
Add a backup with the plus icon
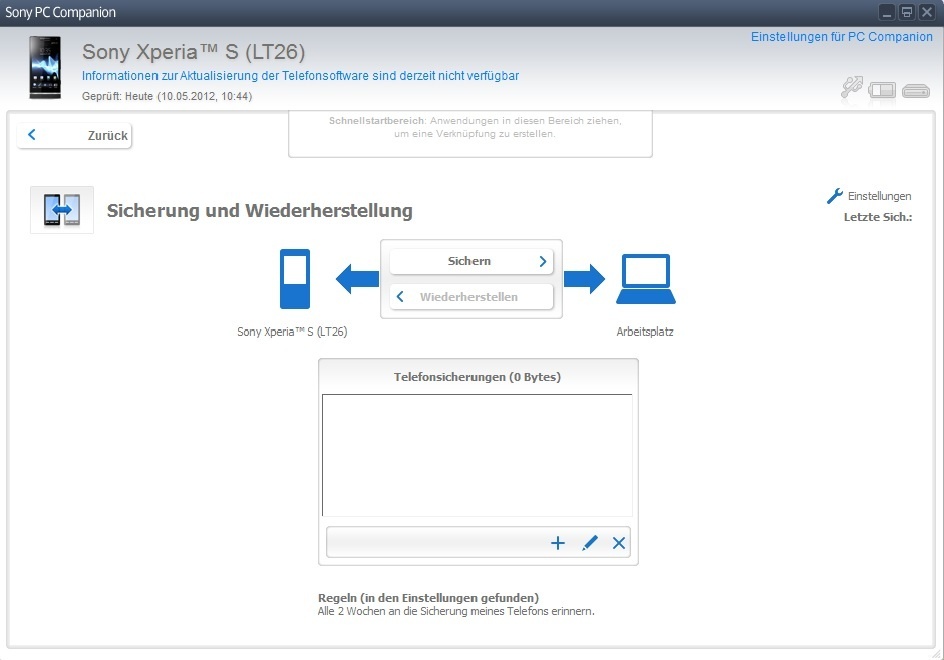[558, 543]
